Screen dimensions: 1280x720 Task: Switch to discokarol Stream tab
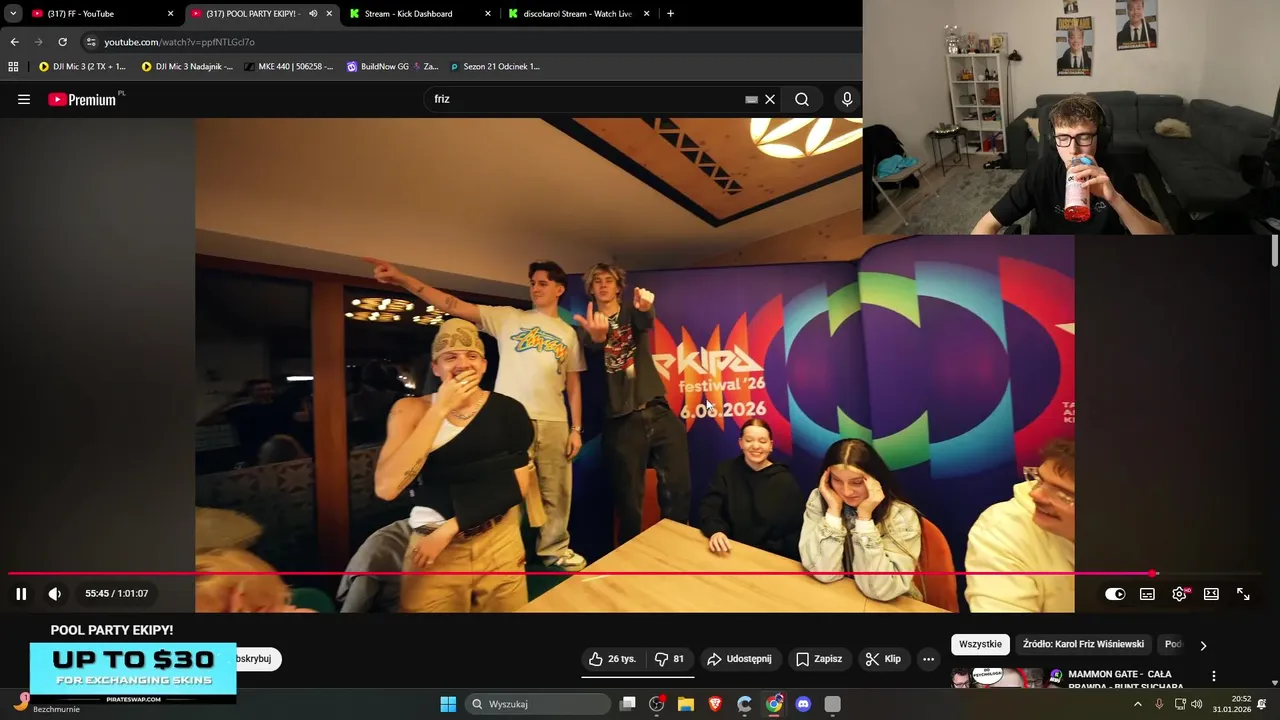pos(578,14)
